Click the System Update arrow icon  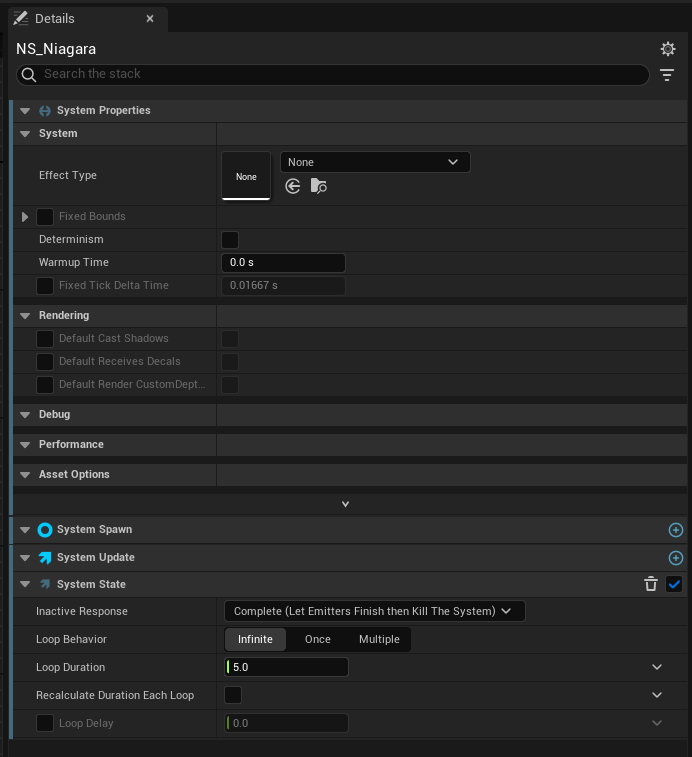[x=45, y=558]
